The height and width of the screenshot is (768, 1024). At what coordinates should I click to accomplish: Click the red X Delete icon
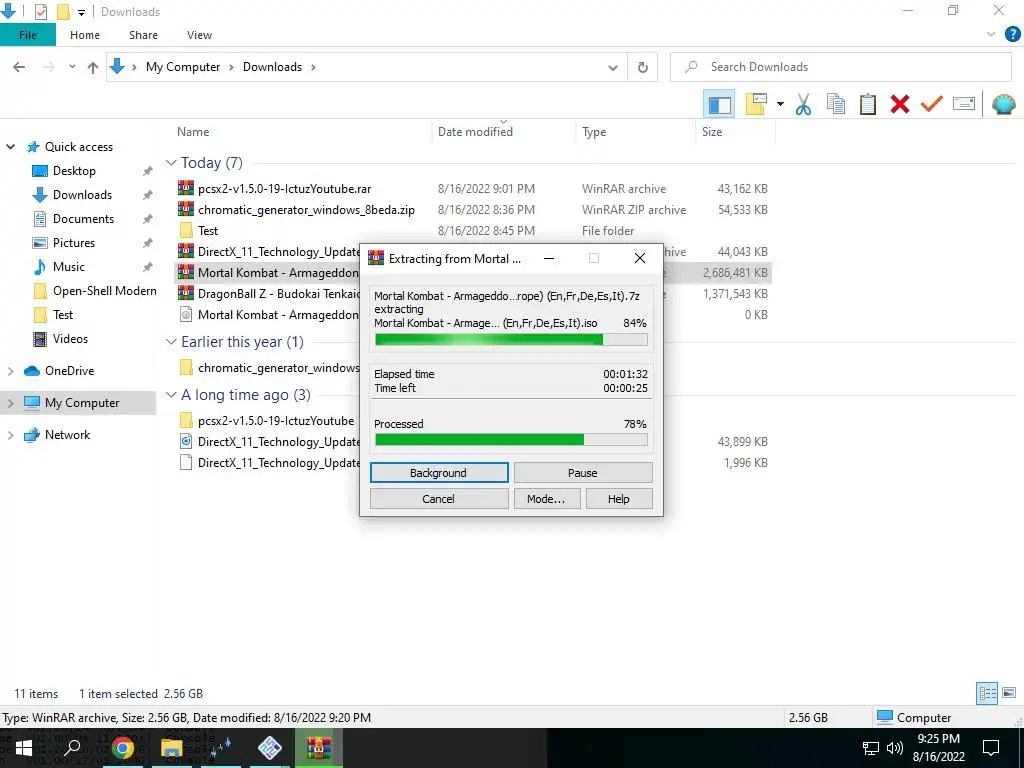tap(900, 104)
